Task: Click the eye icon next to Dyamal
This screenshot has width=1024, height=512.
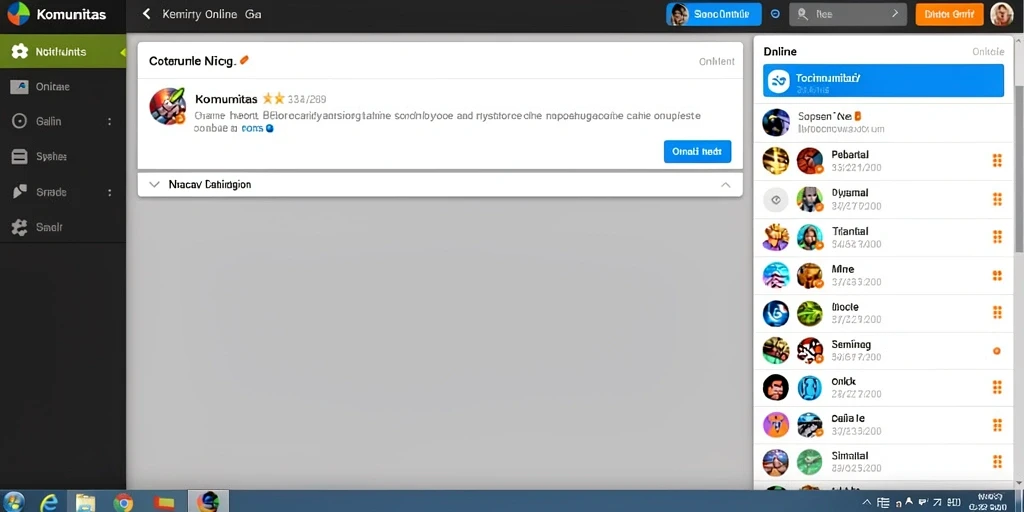Action: (776, 200)
